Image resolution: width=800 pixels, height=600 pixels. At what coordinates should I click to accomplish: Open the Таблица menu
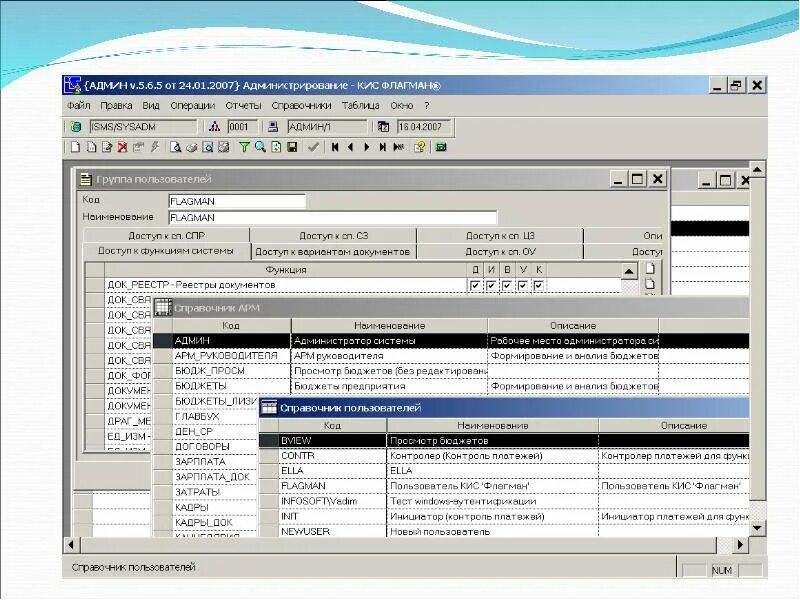tap(361, 106)
